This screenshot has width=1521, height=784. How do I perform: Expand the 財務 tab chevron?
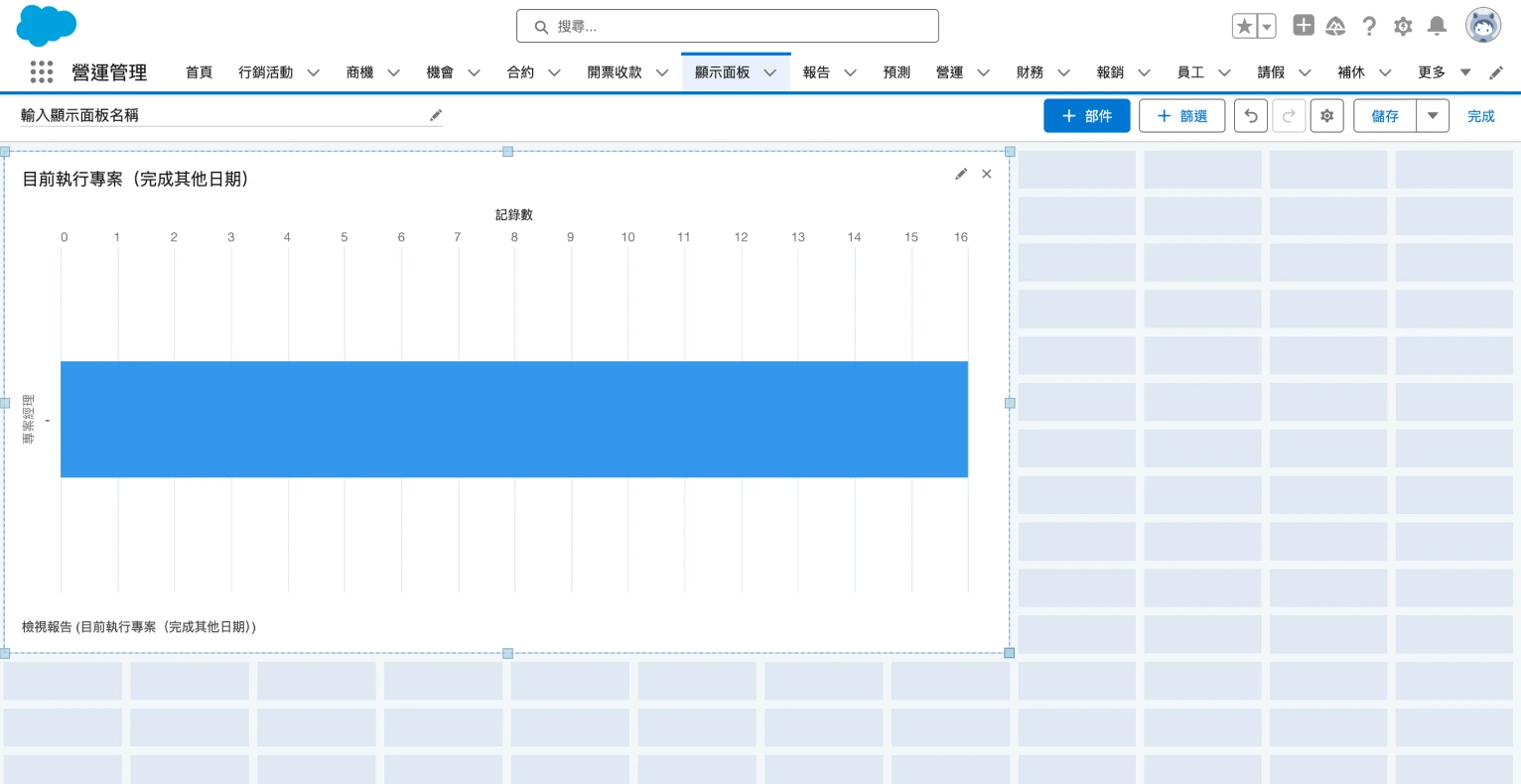tap(1063, 72)
